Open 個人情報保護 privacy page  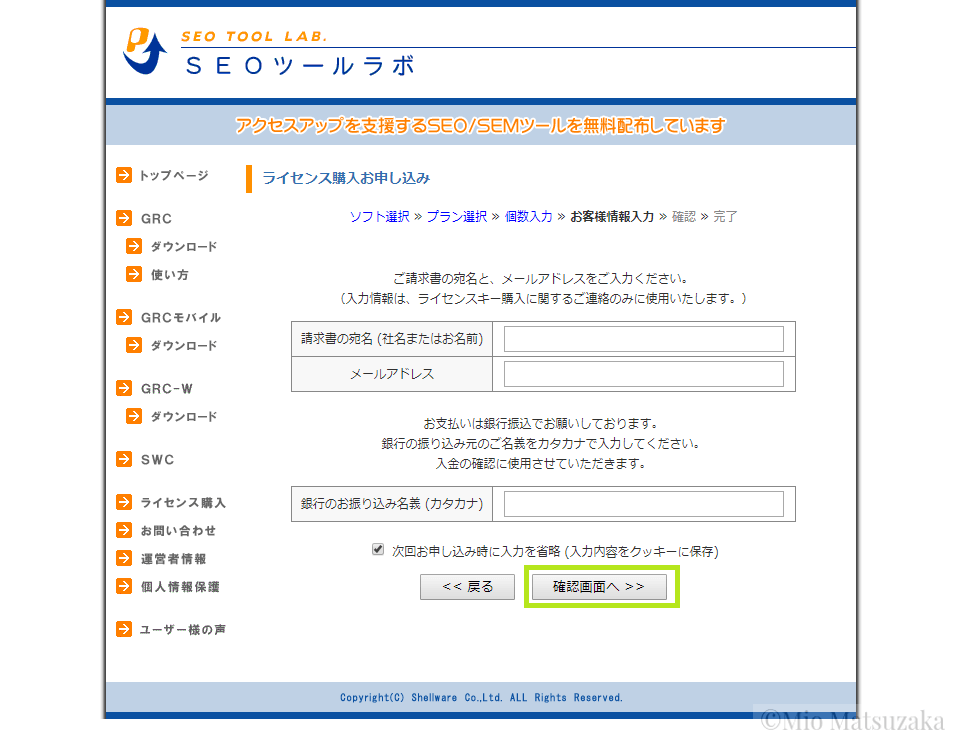coord(180,587)
